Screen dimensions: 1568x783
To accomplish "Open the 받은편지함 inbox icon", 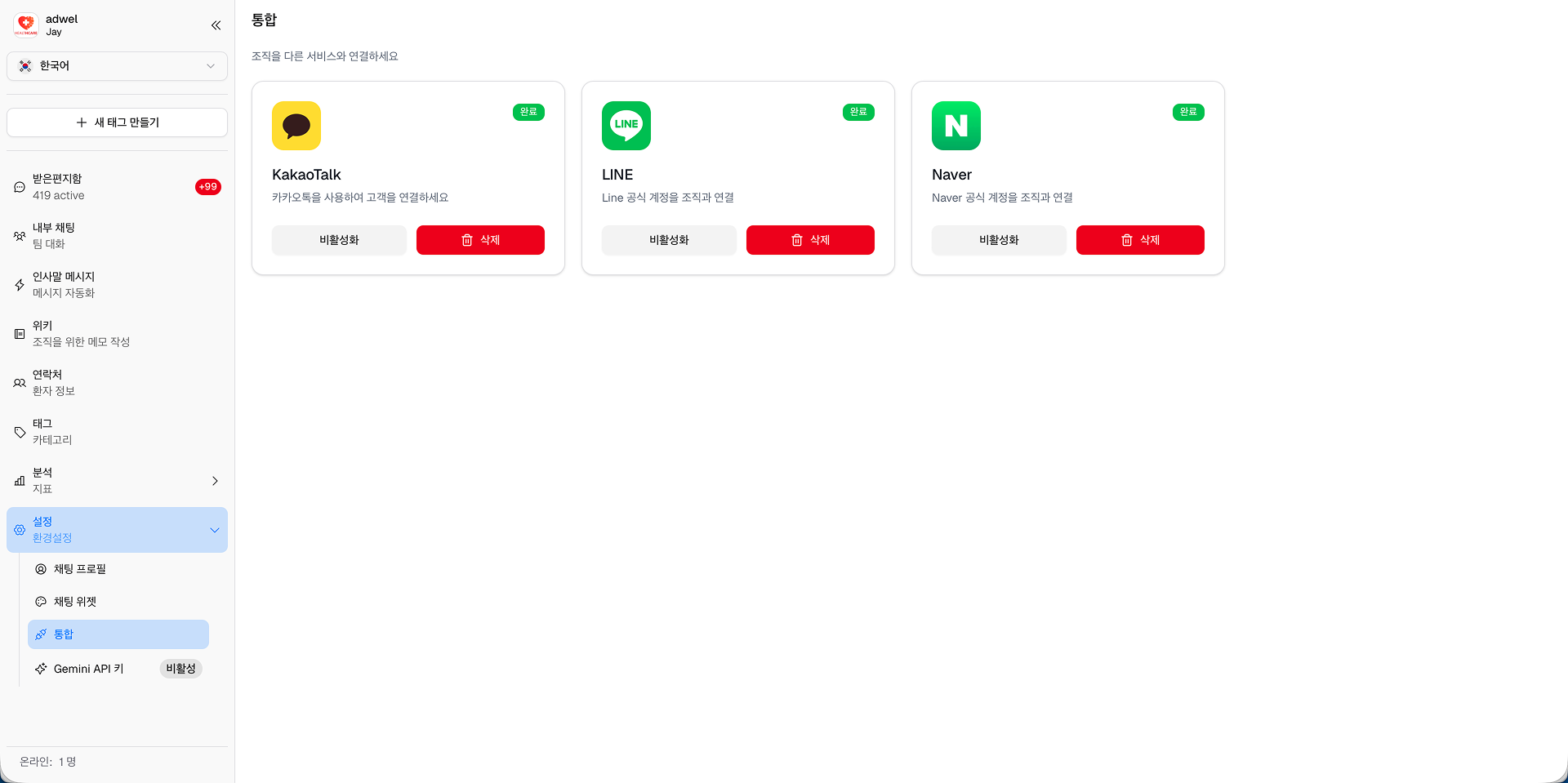I will pos(19,187).
